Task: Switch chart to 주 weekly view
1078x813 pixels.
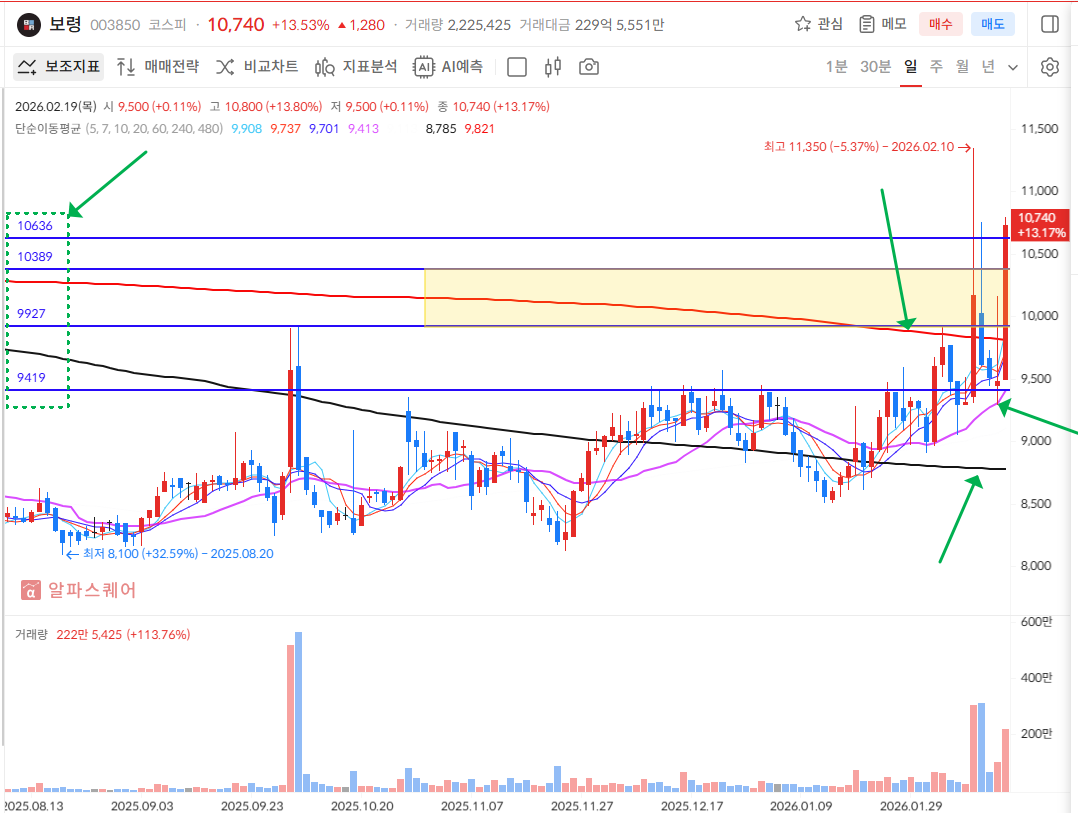Action: coord(936,67)
